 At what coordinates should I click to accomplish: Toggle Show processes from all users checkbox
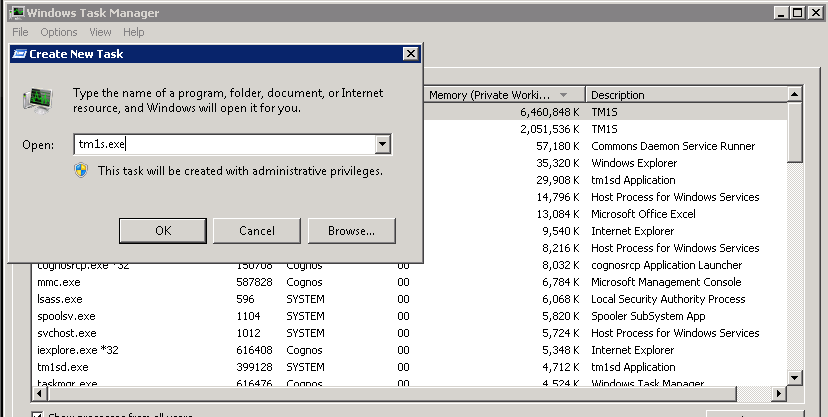tap(37, 415)
